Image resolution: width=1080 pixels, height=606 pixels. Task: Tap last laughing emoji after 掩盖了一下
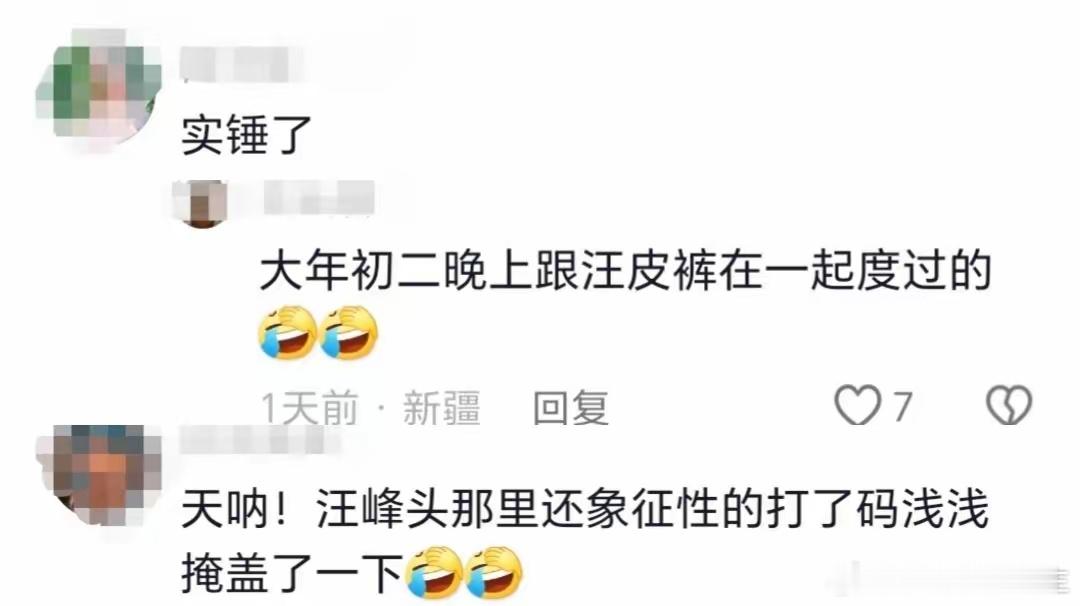tap(495, 573)
